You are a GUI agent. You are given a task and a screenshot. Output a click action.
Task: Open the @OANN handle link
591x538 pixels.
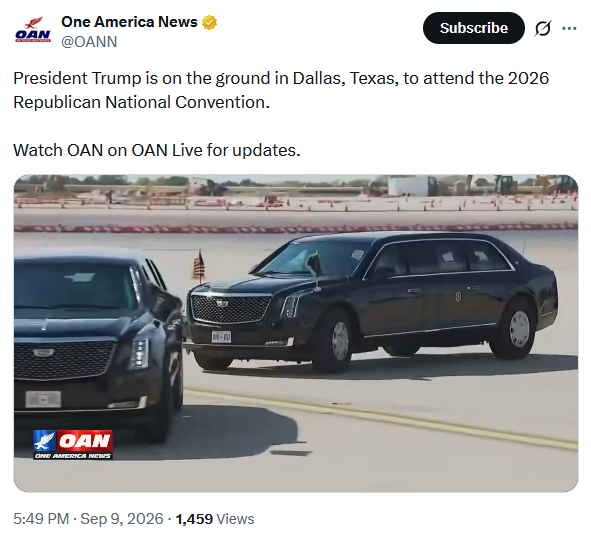[x=89, y=41]
